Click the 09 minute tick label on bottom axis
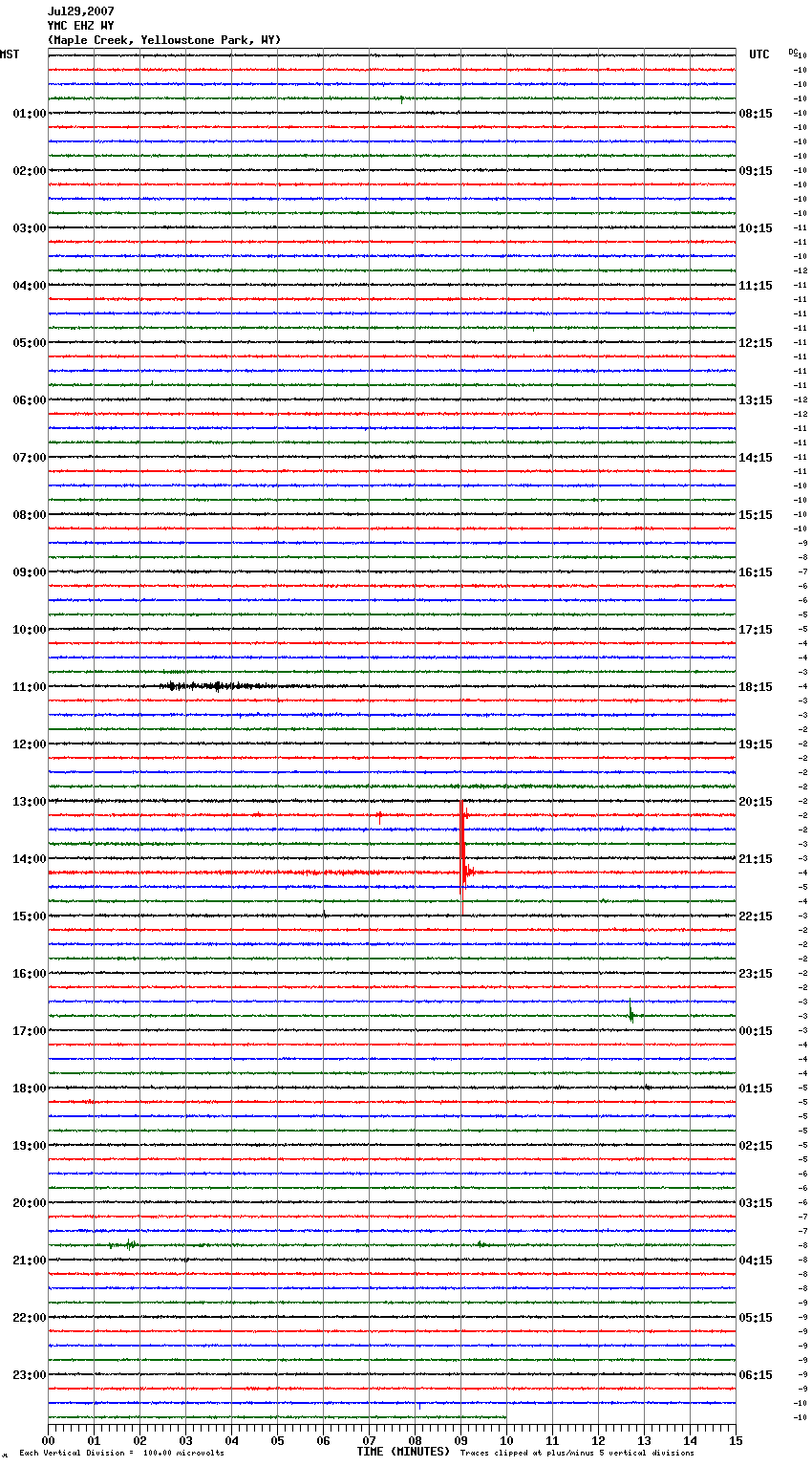 tap(460, 1440)
